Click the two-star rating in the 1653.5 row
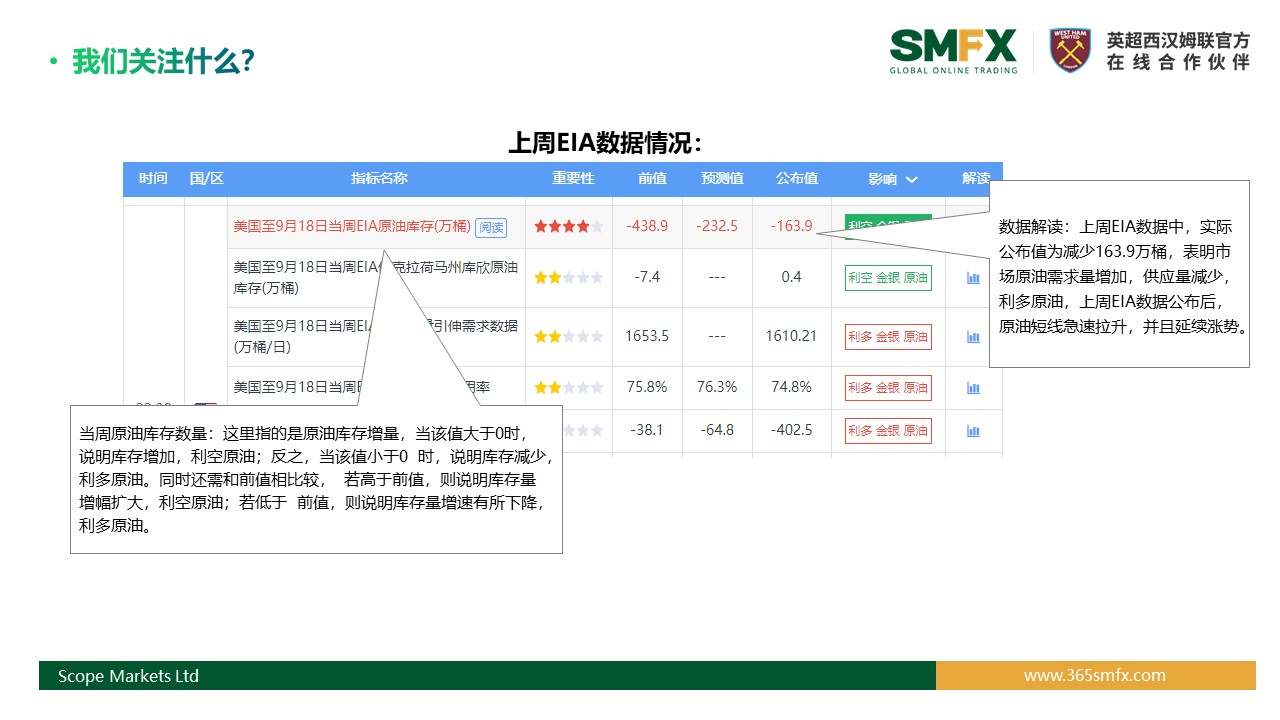This screenshot has height=720, width=1280. click(568, 337)
